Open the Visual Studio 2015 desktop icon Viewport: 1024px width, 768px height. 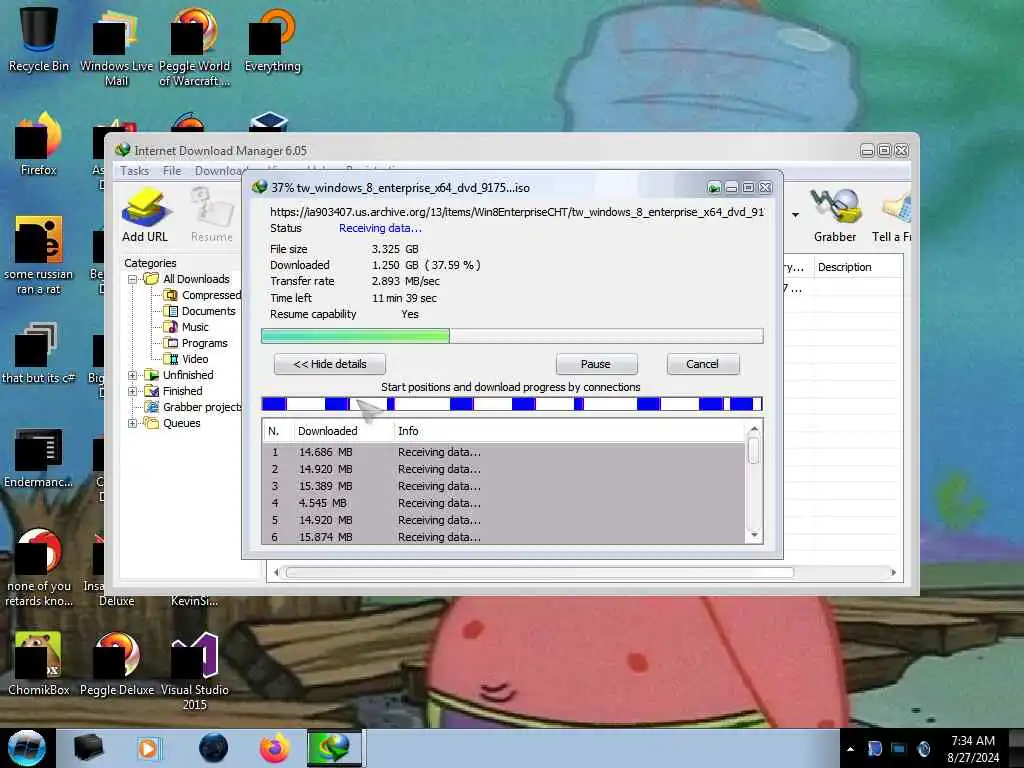click(x=195, y=671)
